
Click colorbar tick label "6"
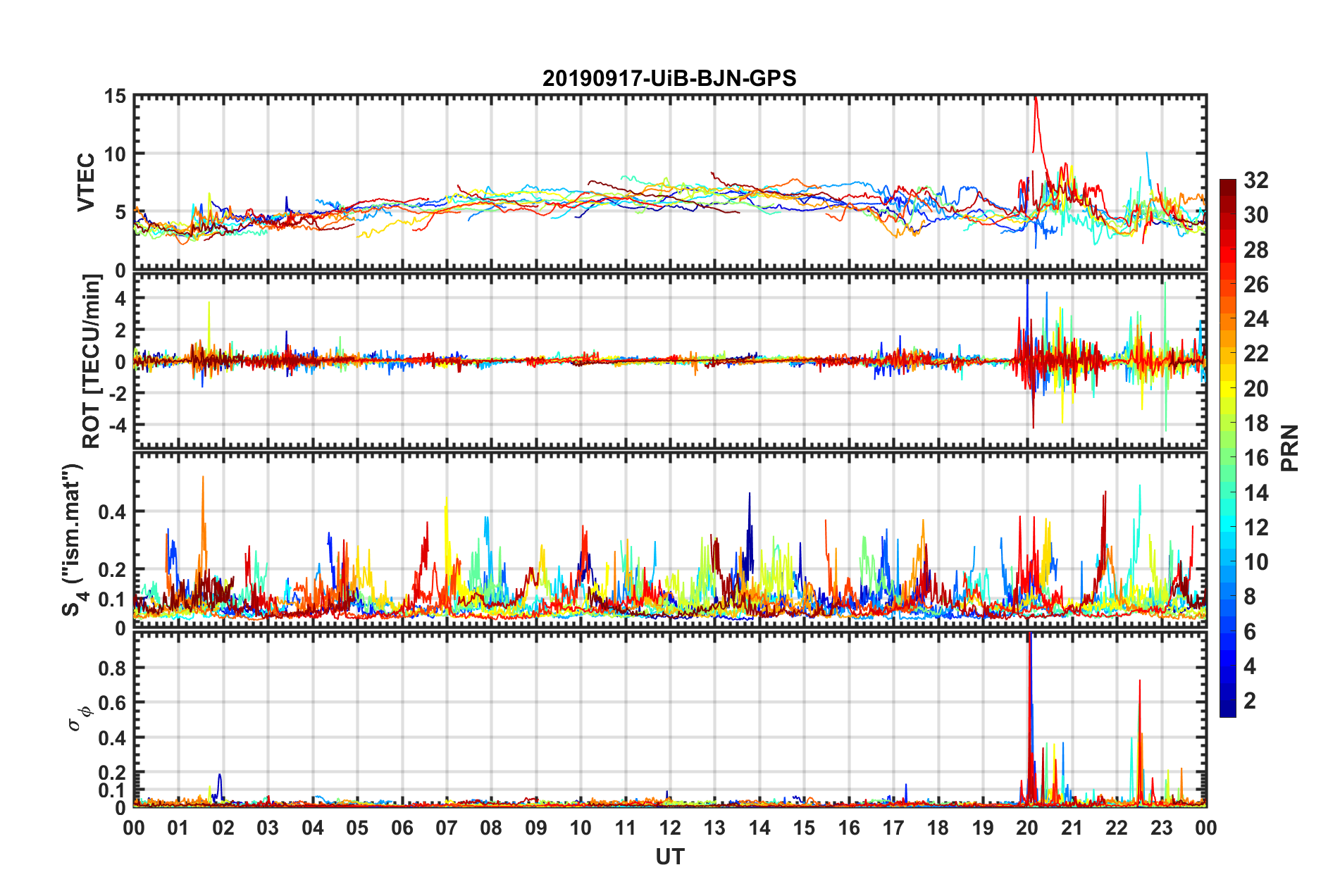coord(1250,632)
